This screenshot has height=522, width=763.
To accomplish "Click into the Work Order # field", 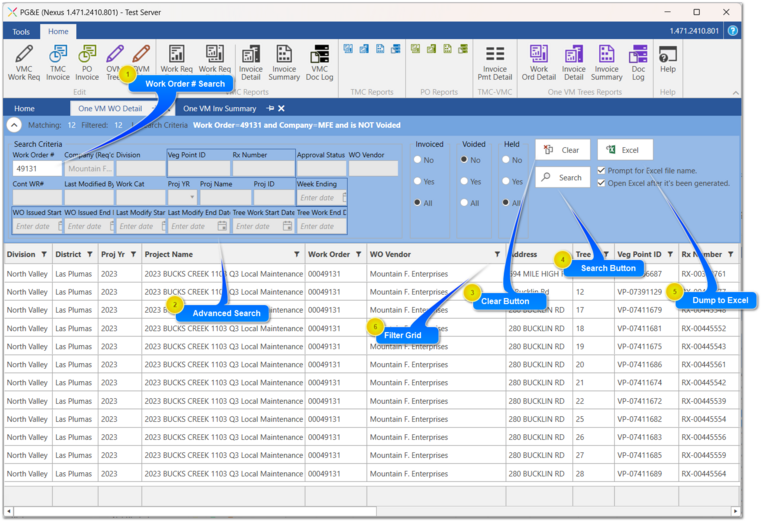I will pyautogui.click(x=36, y=169).
